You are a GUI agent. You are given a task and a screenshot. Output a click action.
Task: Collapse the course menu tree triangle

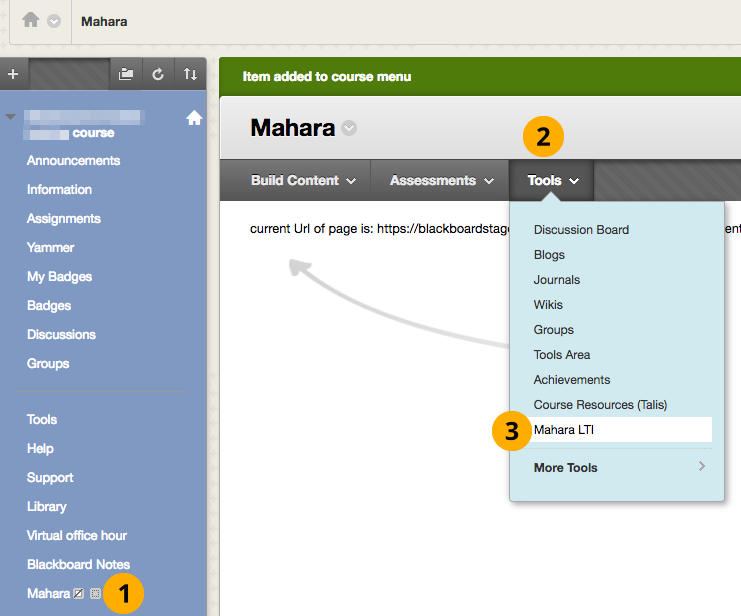coord(11,117)
